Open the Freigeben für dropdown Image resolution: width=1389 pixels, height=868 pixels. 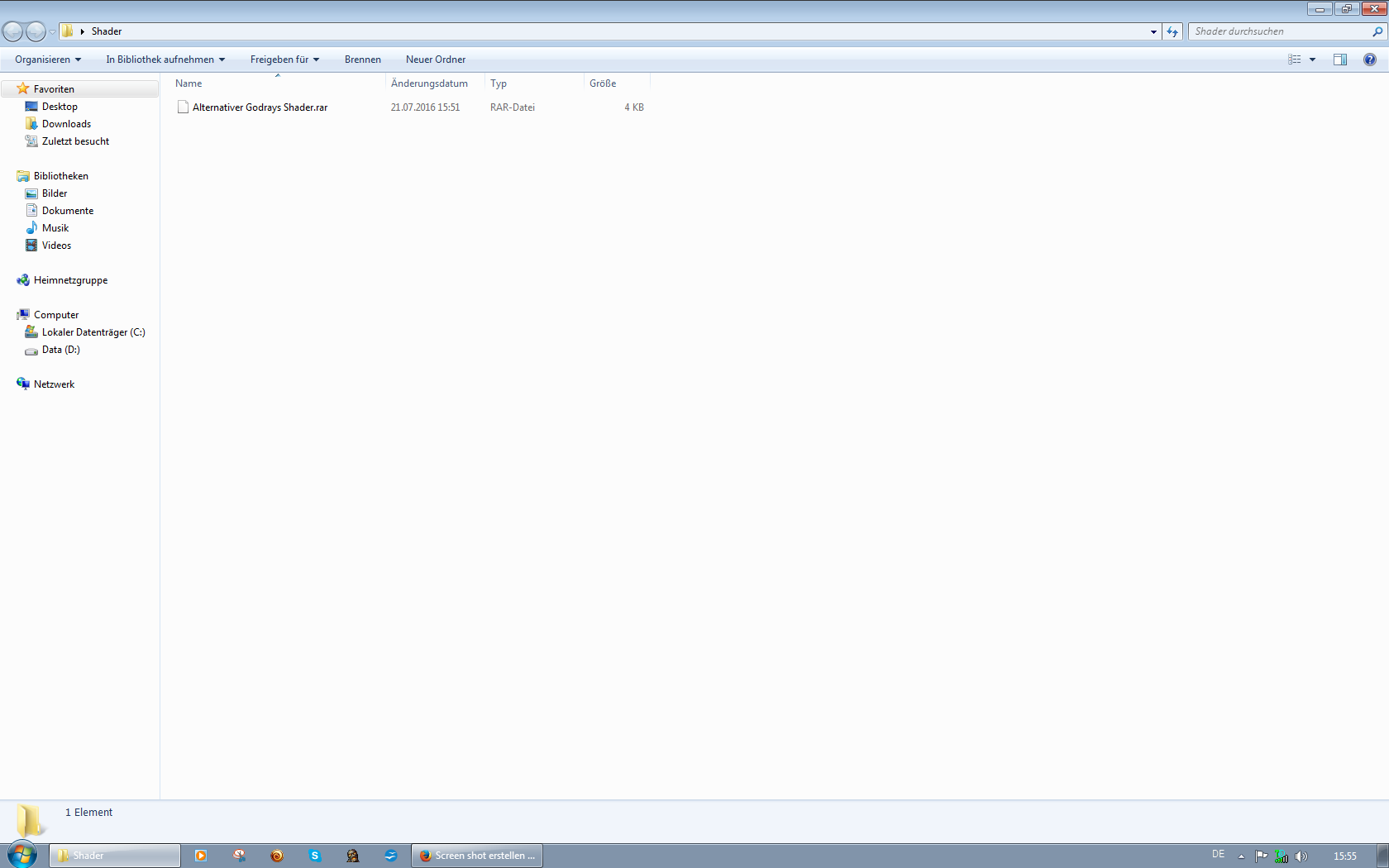[284, 60]
